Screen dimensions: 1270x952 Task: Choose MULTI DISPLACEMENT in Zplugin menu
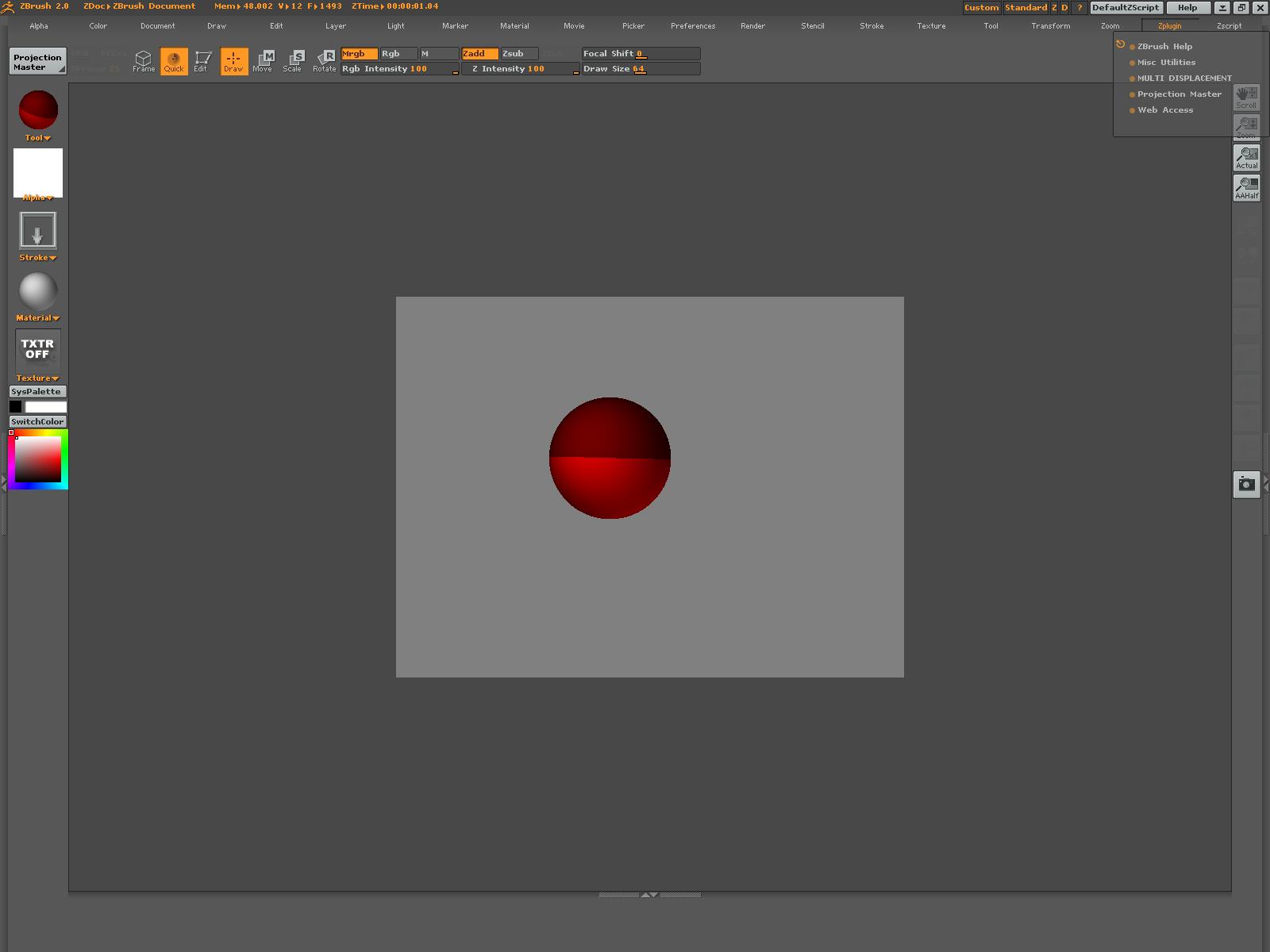(x=1183, y=79)
